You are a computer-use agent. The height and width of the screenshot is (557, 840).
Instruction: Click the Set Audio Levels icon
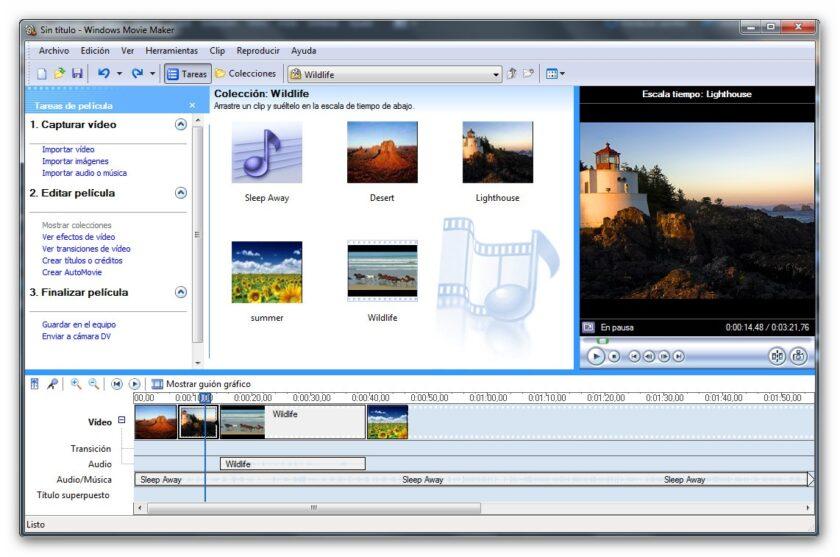[34, 384]
